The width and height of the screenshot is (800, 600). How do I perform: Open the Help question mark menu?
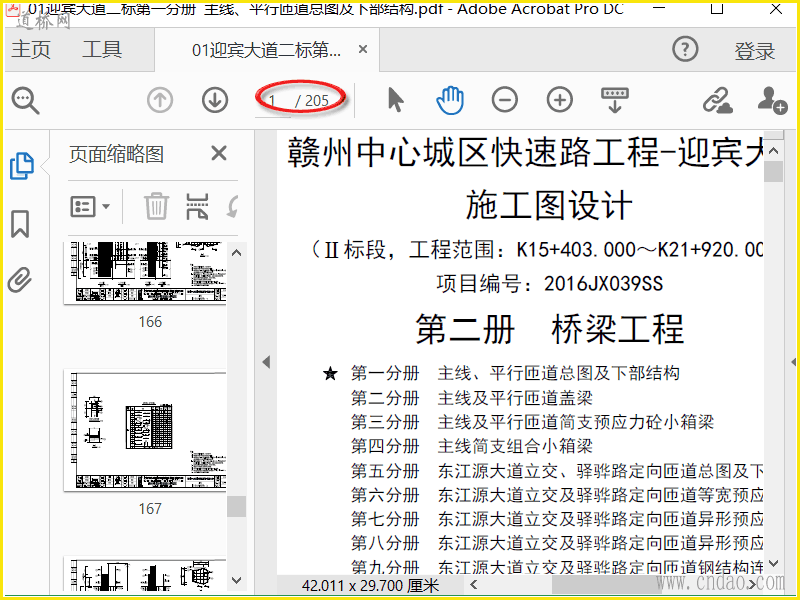[685, 49]
